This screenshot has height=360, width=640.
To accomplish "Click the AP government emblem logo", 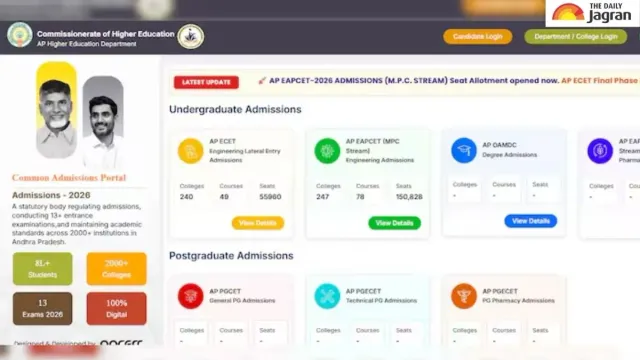I will point(20,35).
